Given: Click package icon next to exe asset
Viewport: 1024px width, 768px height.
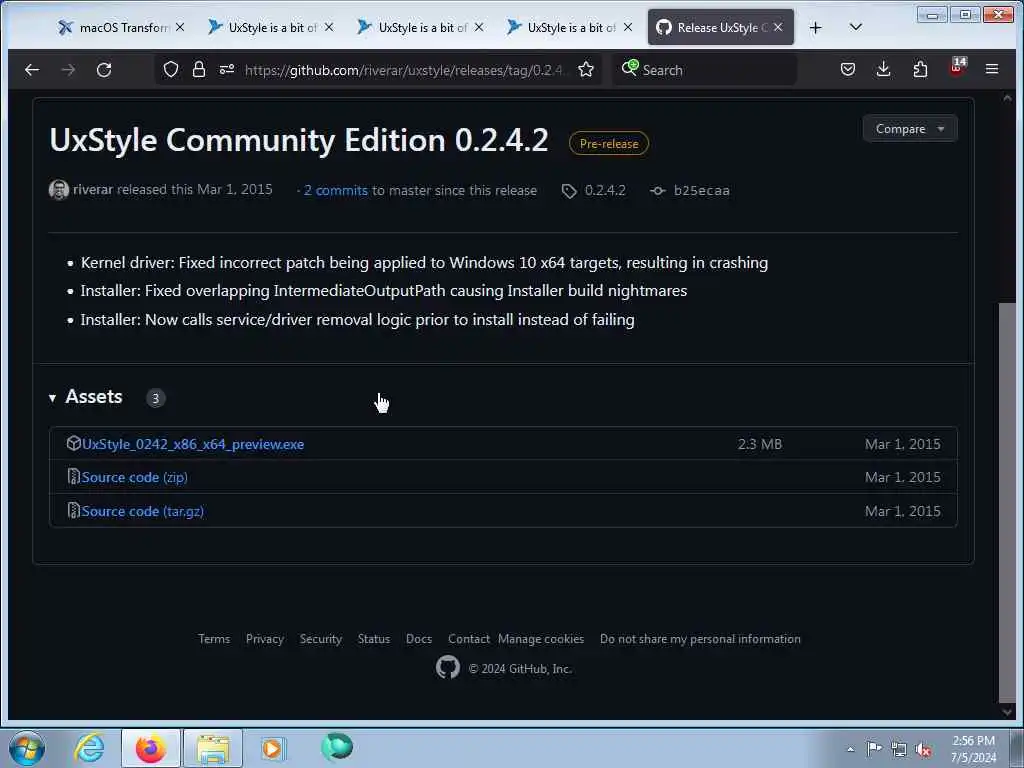Looking at the screenshot, I should pos(74,443).
